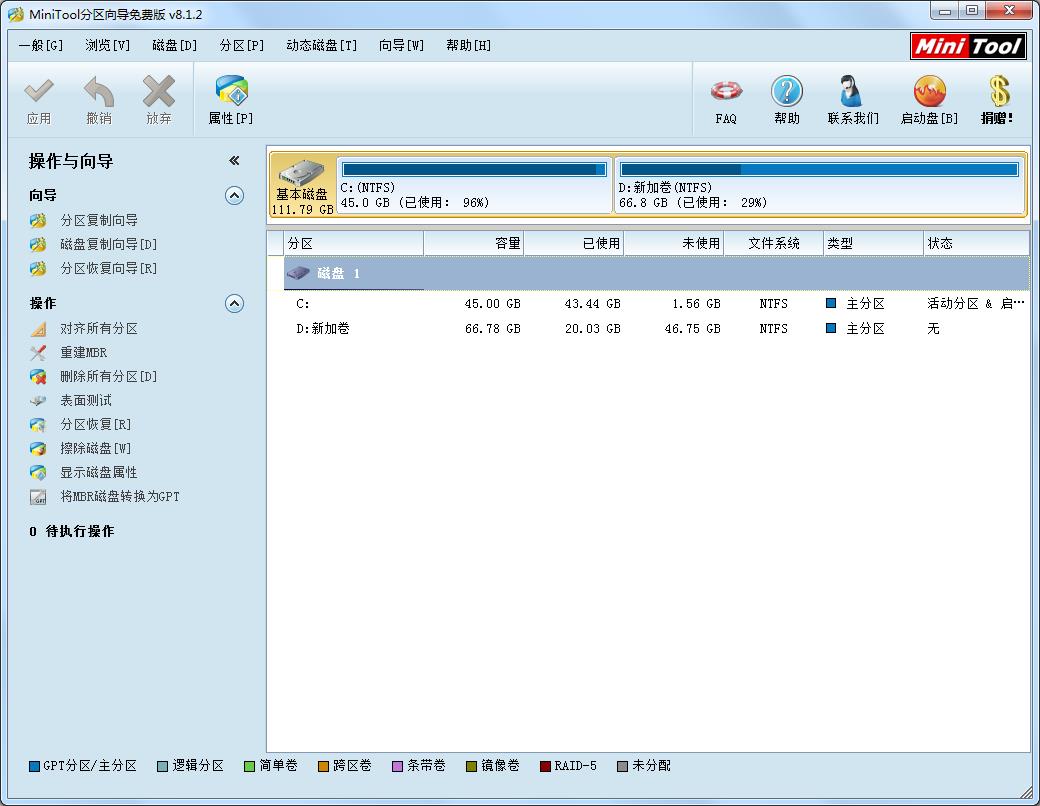Click the Mirrored volume (镜像卷) legend swatch
This screenshot has width=1040, height=806.
(472, 766)
